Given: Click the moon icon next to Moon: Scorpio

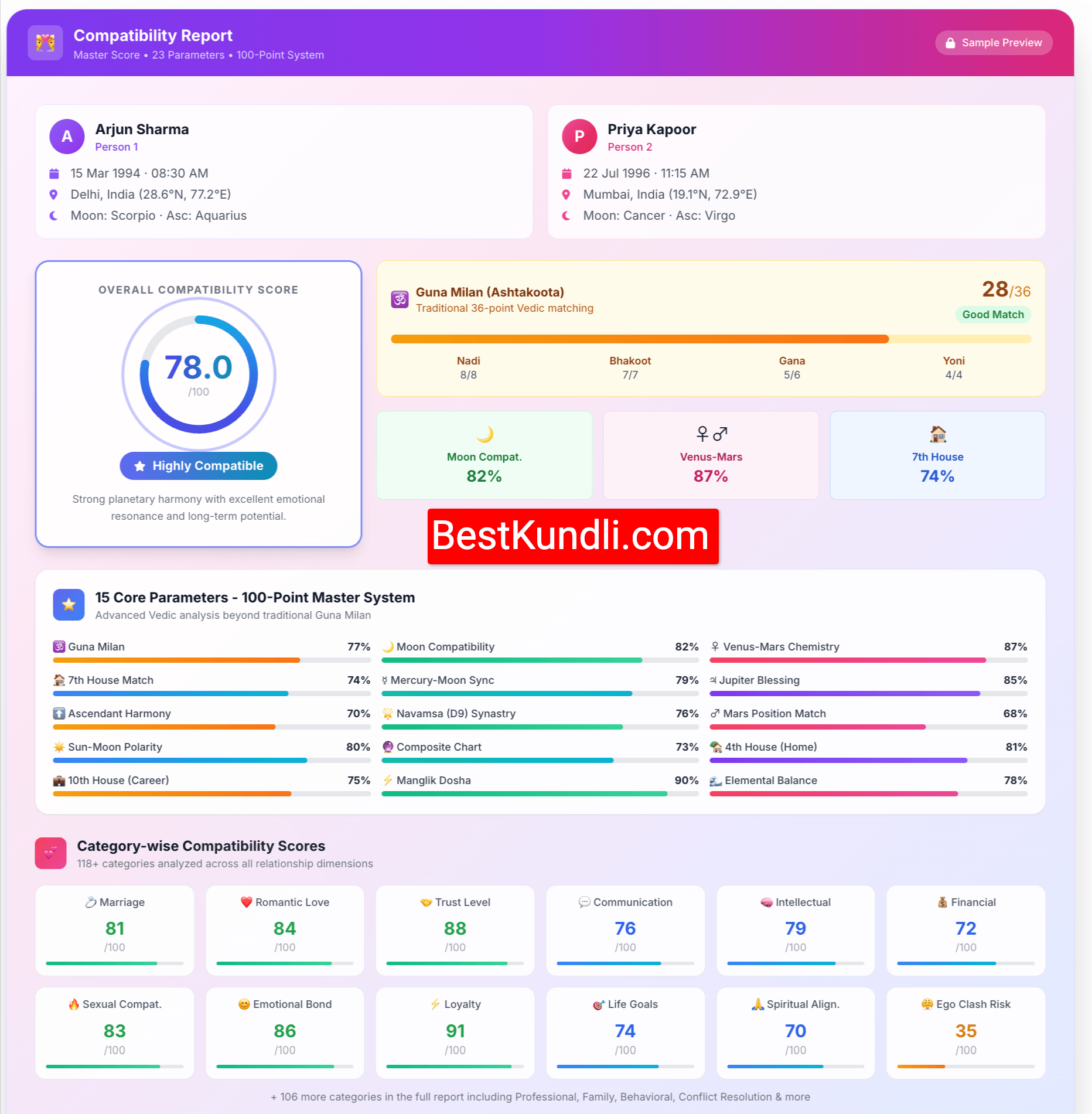Looking at the screenshot, I should [x=54, y=216].
